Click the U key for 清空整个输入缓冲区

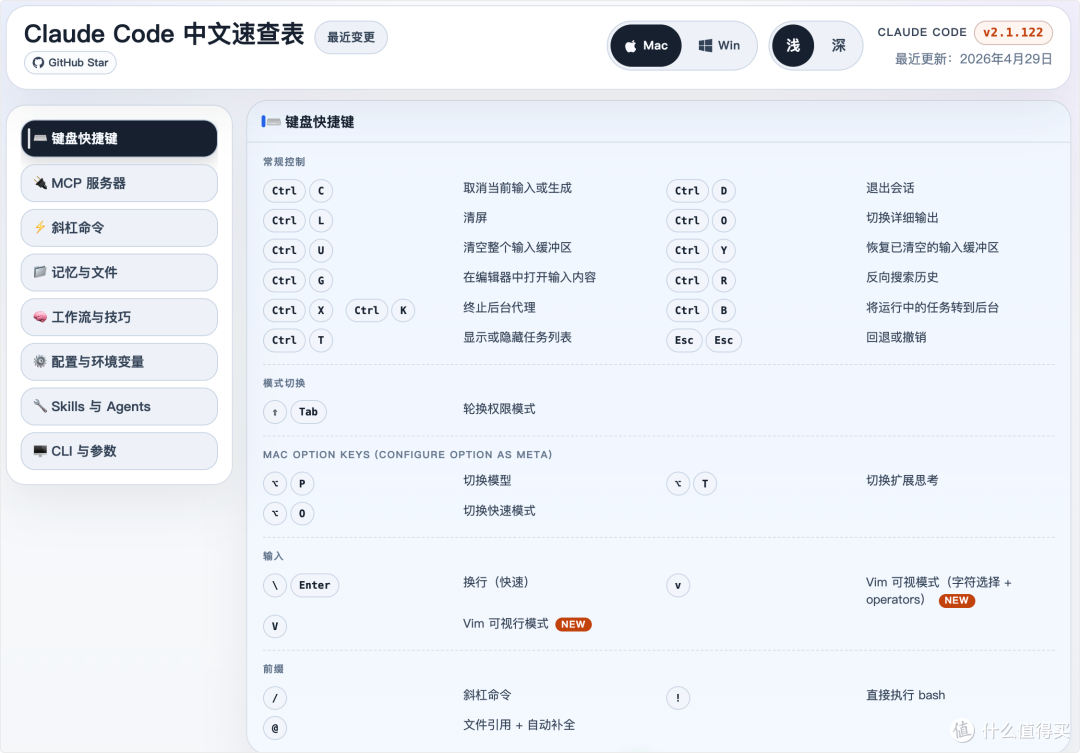click(321, 250)
